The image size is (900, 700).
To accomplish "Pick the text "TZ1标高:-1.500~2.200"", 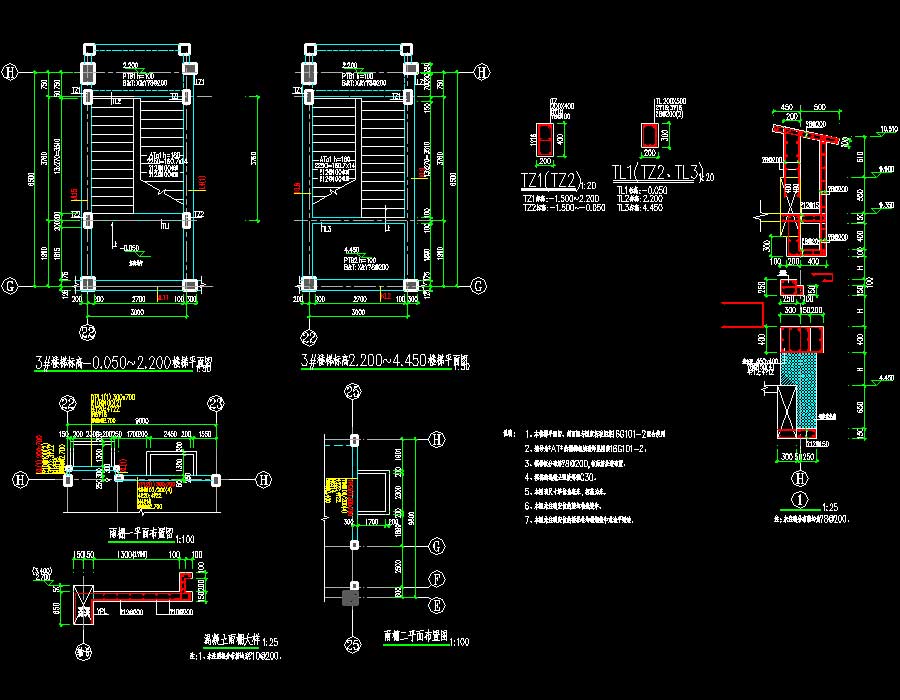I will coord(561,199).
